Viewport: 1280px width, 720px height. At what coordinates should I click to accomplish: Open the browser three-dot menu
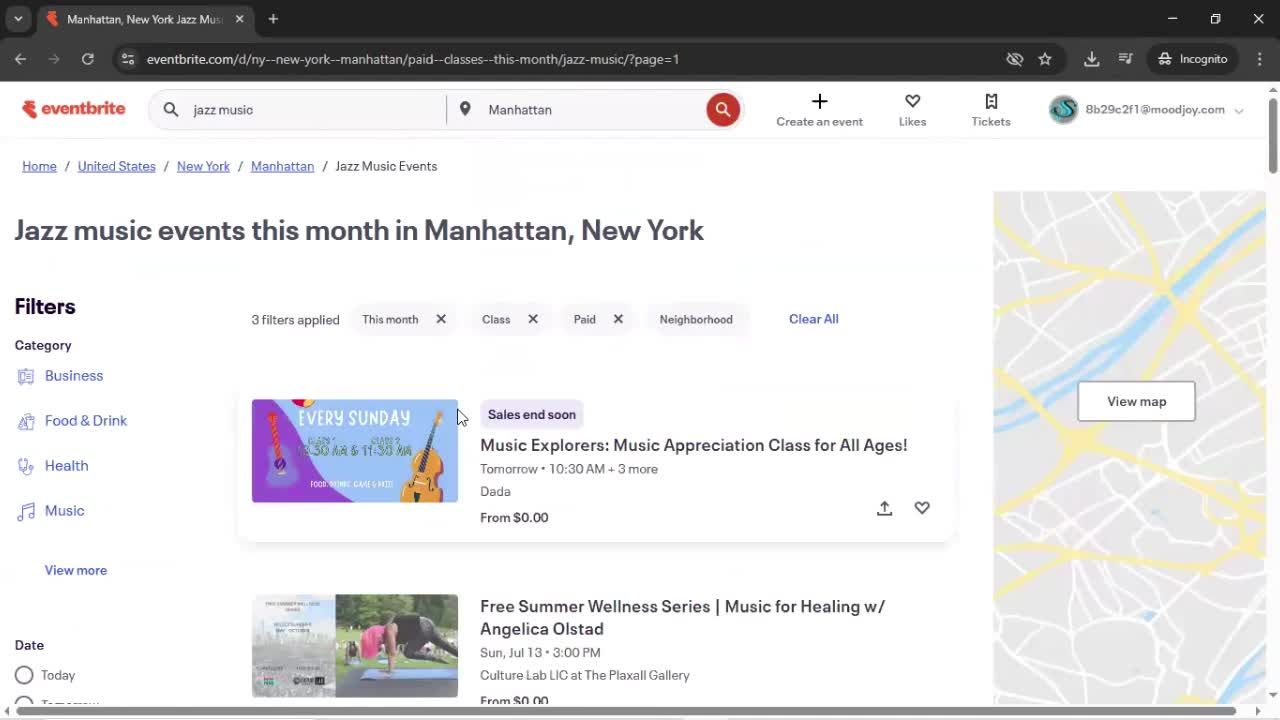click(1260, 59)
